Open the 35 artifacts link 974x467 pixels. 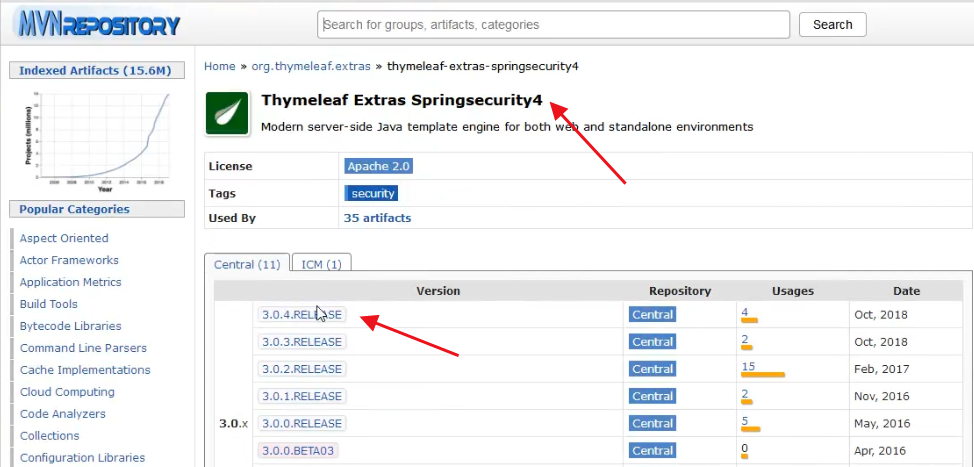click(x=377, y=218)
